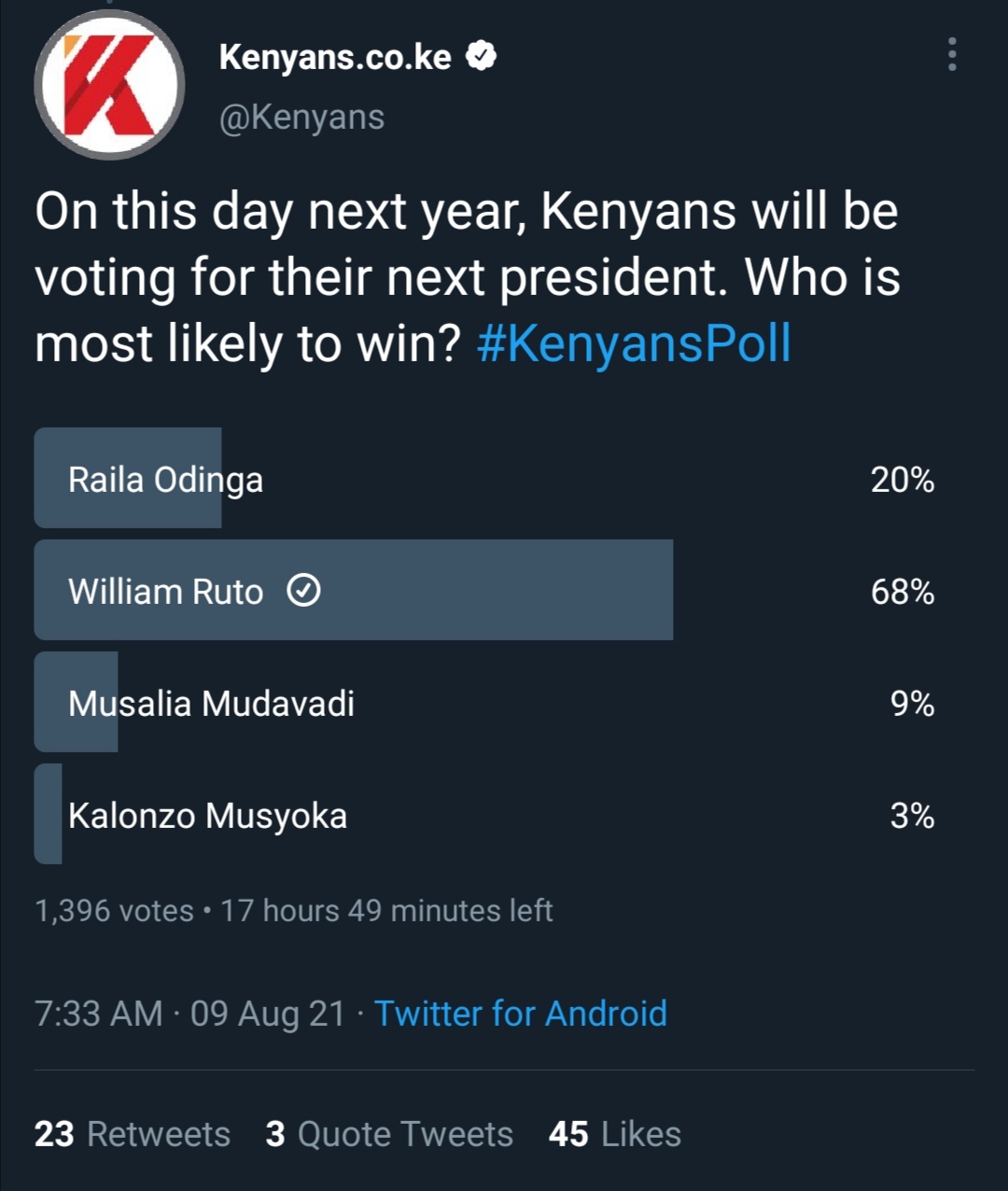Click the tweet text about next president
Image resolution: width=1008 pixels, height=1191 pixels.
(x=468, y=278)
